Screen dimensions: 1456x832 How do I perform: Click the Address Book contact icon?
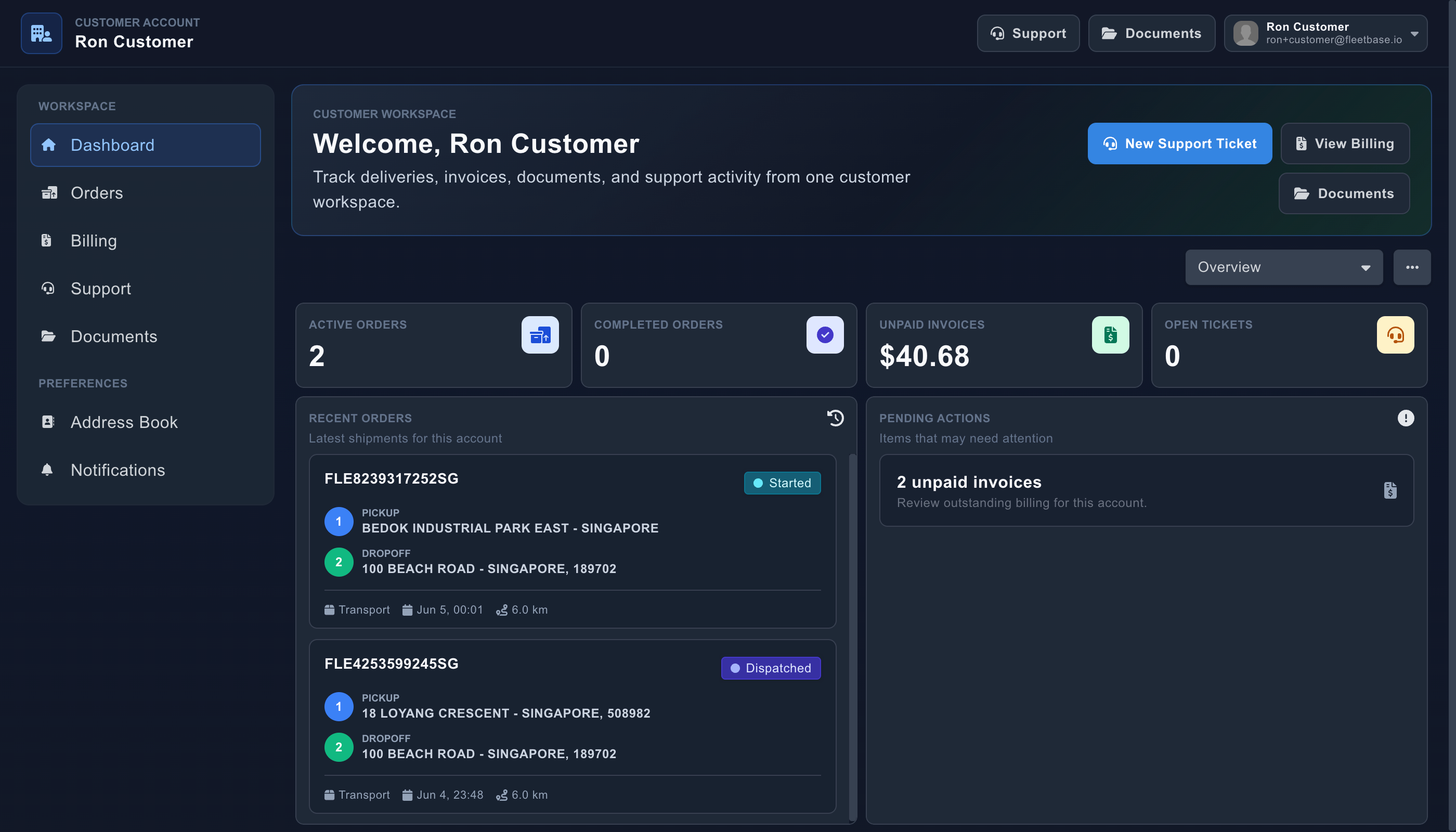(x=48, y=422)
